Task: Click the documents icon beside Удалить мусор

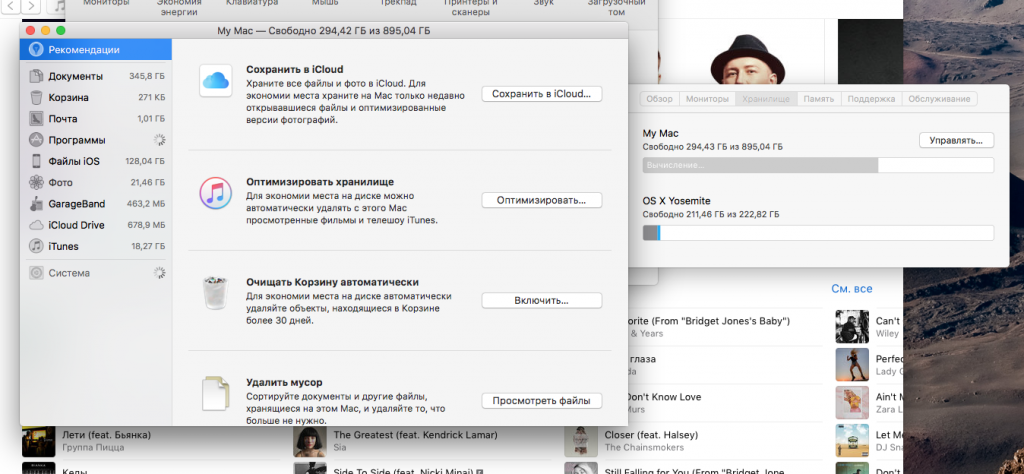Action: [x=216, y=393]
